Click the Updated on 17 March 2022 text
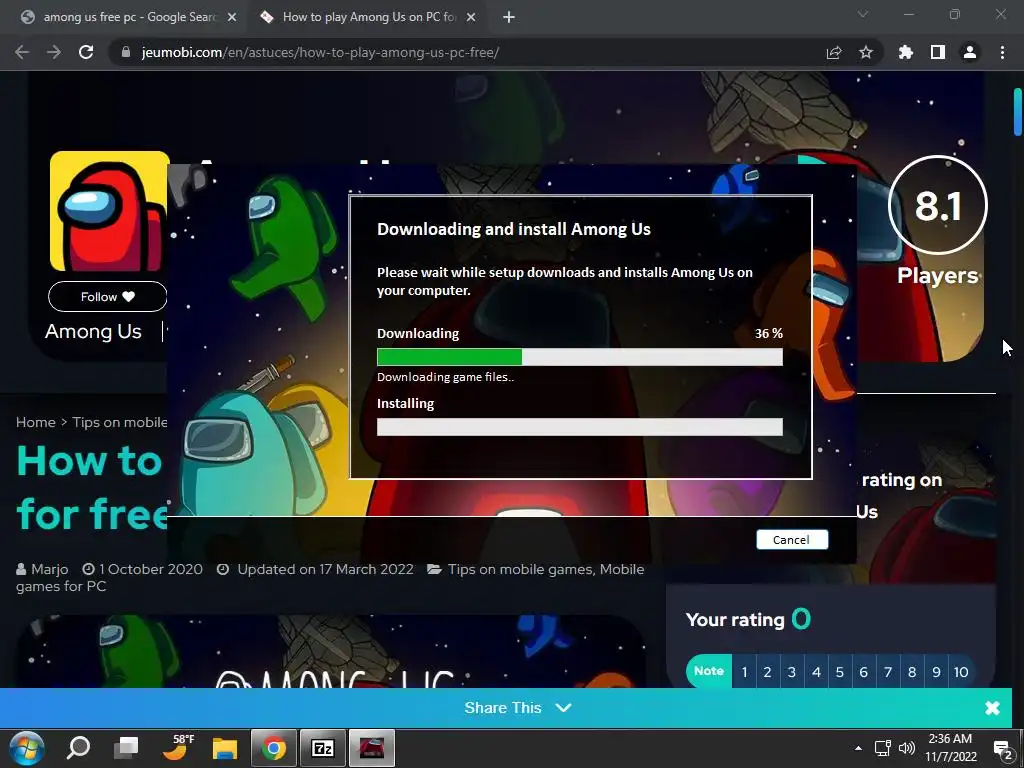Viewport: 1024px width, 768px height. pyautogui.click(x=325, y=569)
